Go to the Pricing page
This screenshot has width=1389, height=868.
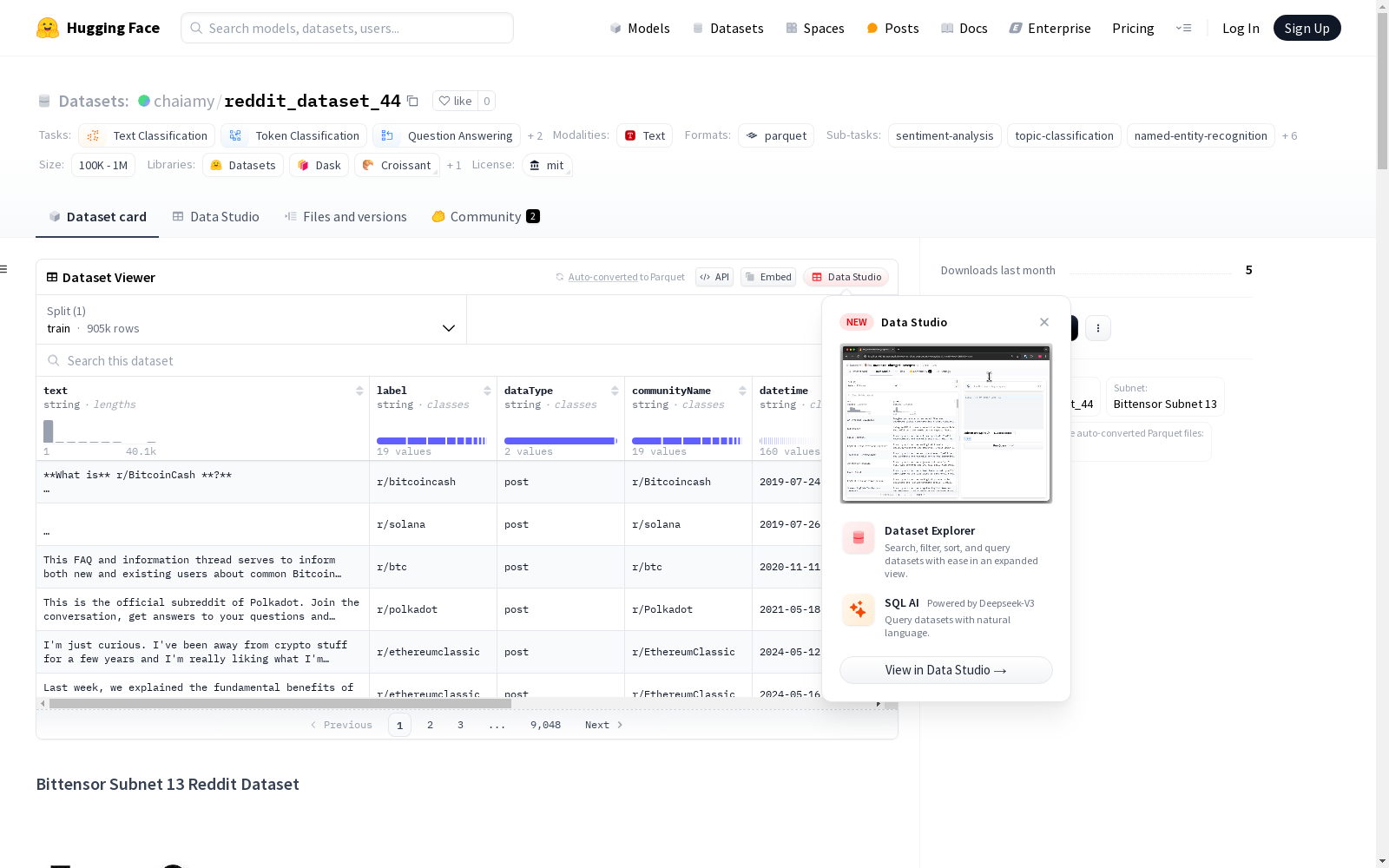[x=1133, y=28]
